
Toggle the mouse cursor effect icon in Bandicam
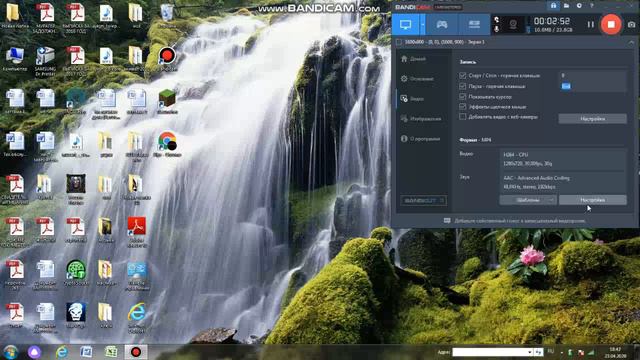[x=496, y=20]
